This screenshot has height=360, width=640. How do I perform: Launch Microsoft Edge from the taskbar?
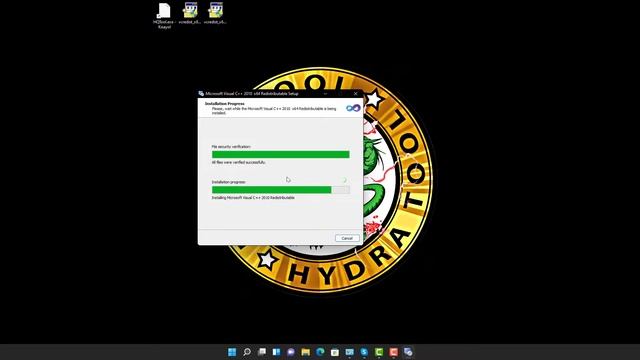[320, 352]
